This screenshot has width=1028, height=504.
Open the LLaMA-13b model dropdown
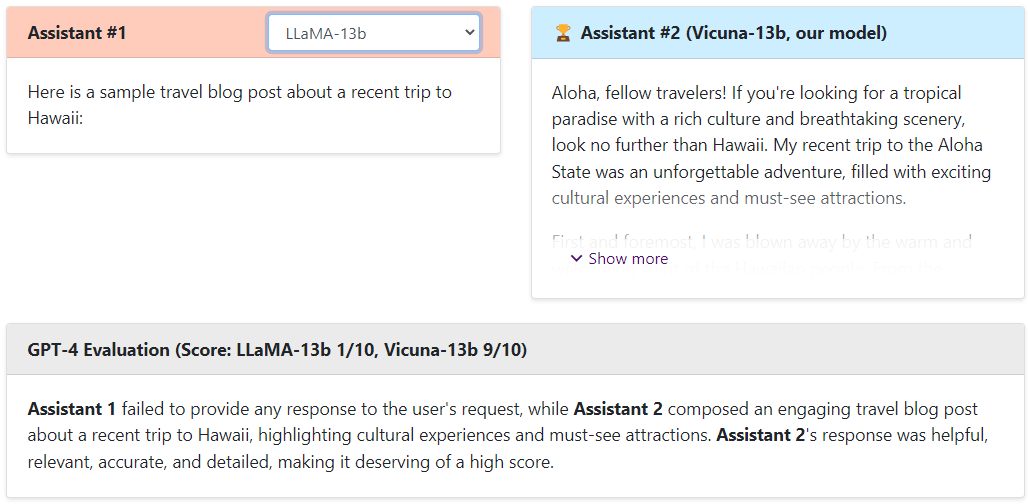point(372,33)
